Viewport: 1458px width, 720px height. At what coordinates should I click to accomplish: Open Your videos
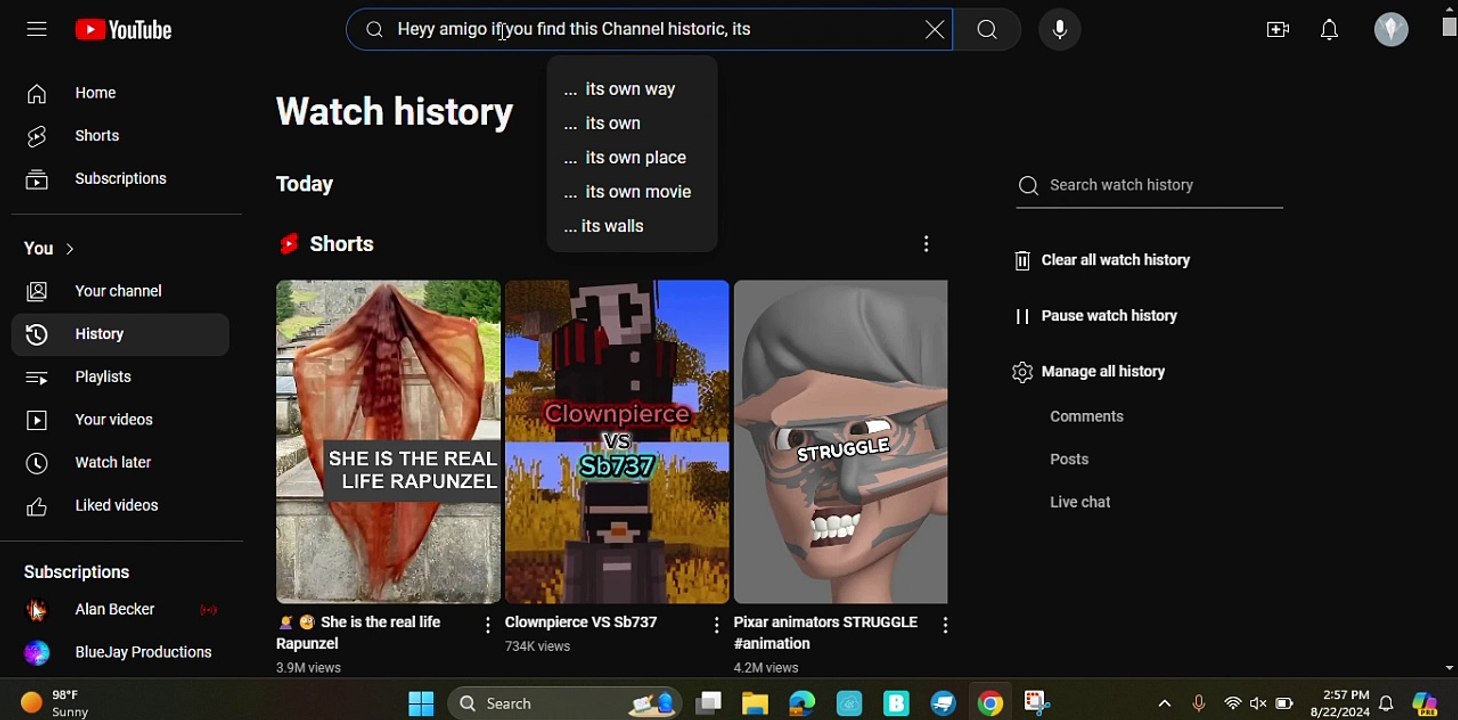coord(120,420)
